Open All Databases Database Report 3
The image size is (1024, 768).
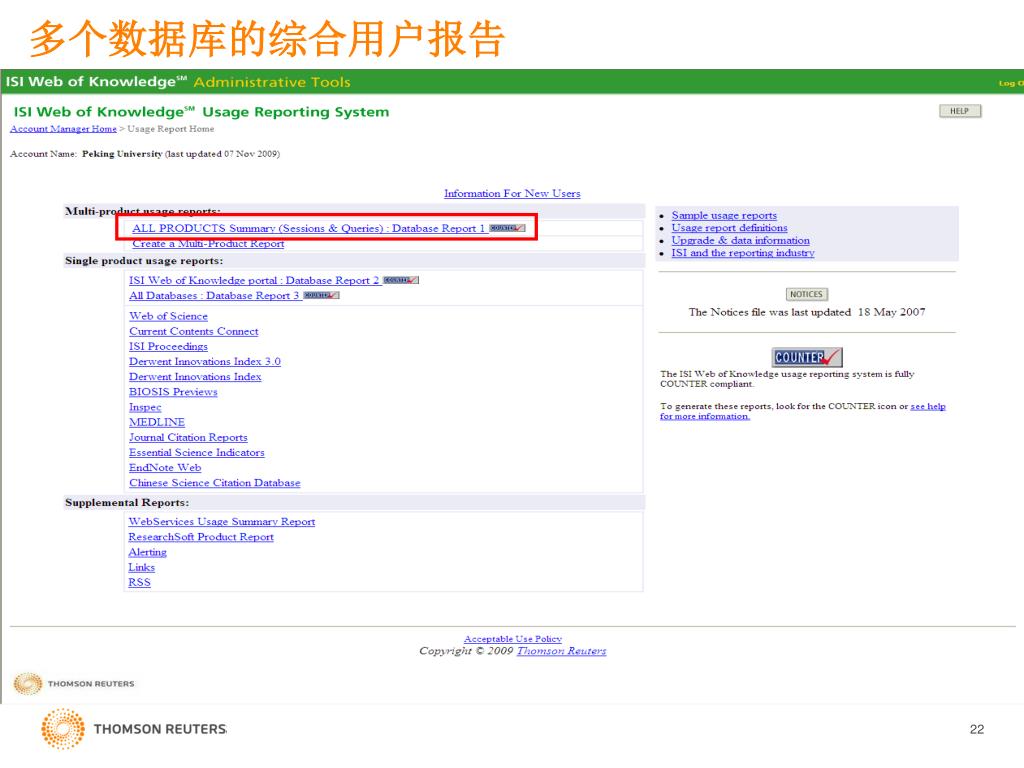(x=214, y=296)
